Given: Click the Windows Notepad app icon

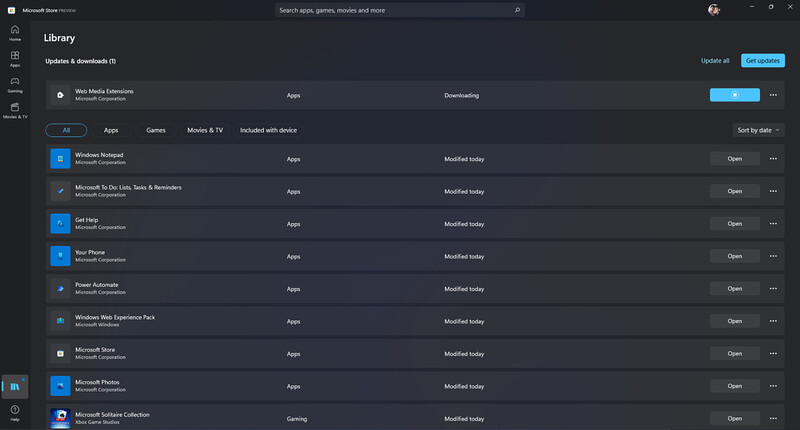Looking at the screenshot, I should tap(60, 159).
